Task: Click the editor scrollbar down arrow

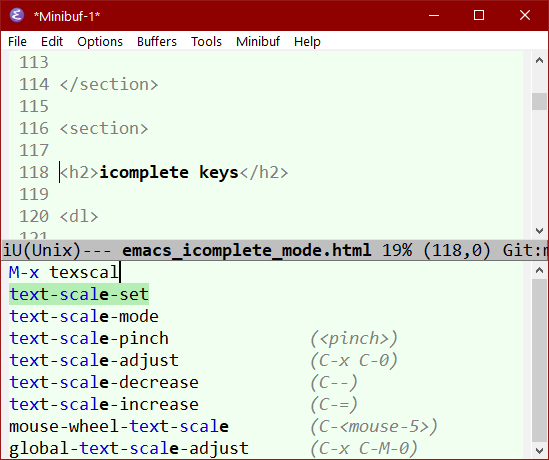Action: tap(539, 231)
